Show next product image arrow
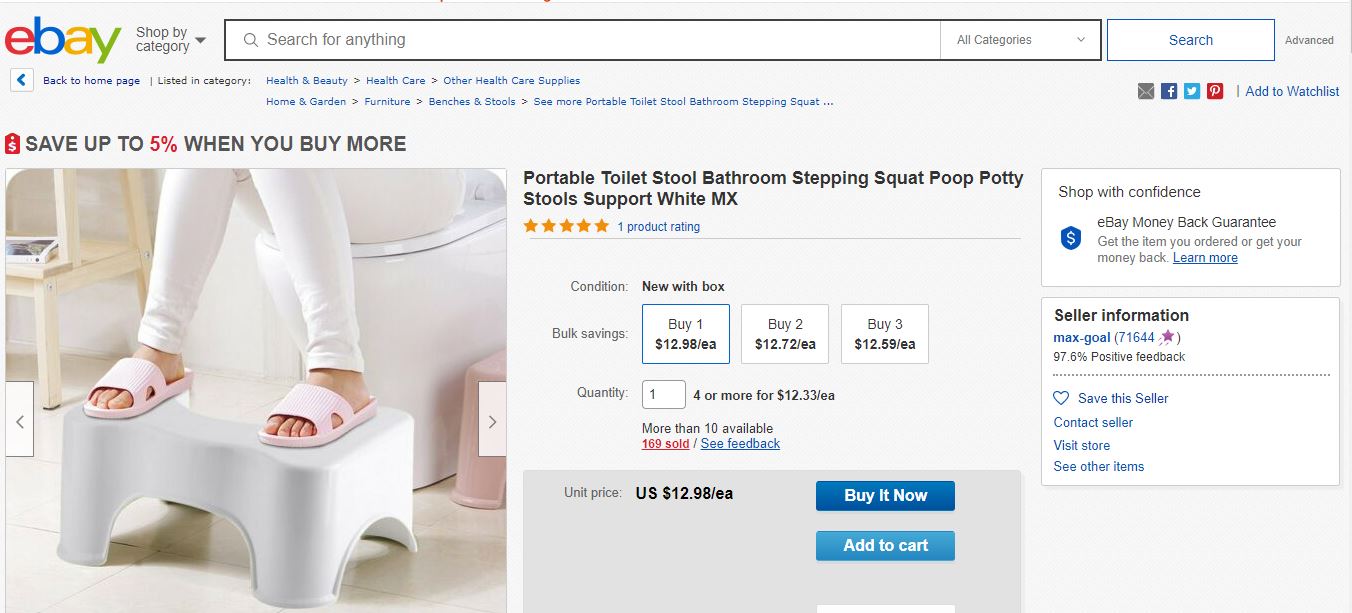Viewport: 1352px width, 613px height. (492, 421)
